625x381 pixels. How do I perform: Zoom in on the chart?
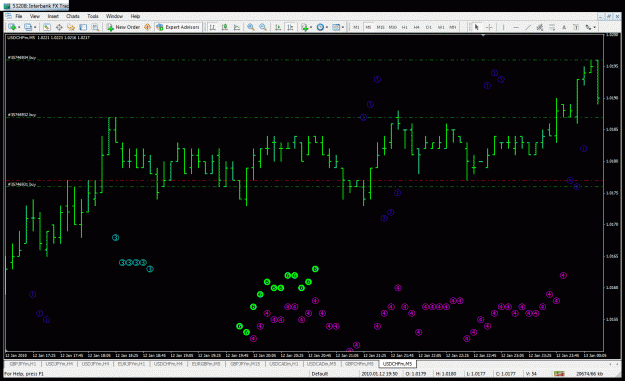pos(251,27)
